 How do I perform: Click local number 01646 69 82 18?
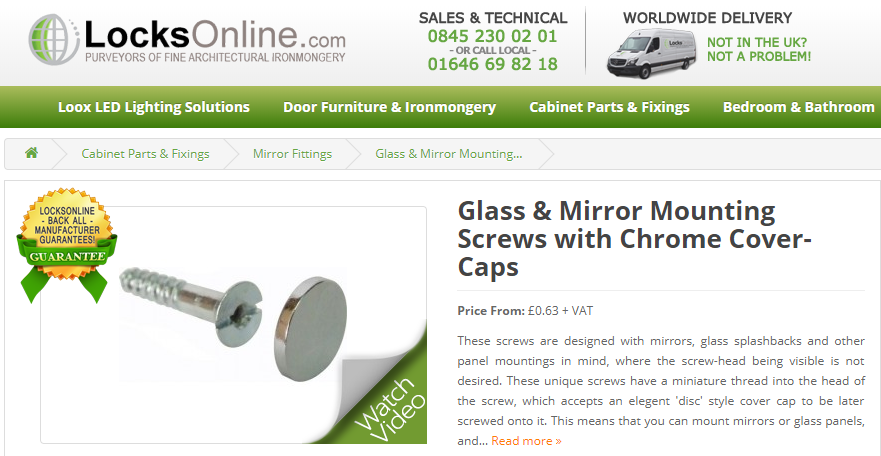(493, 64)
